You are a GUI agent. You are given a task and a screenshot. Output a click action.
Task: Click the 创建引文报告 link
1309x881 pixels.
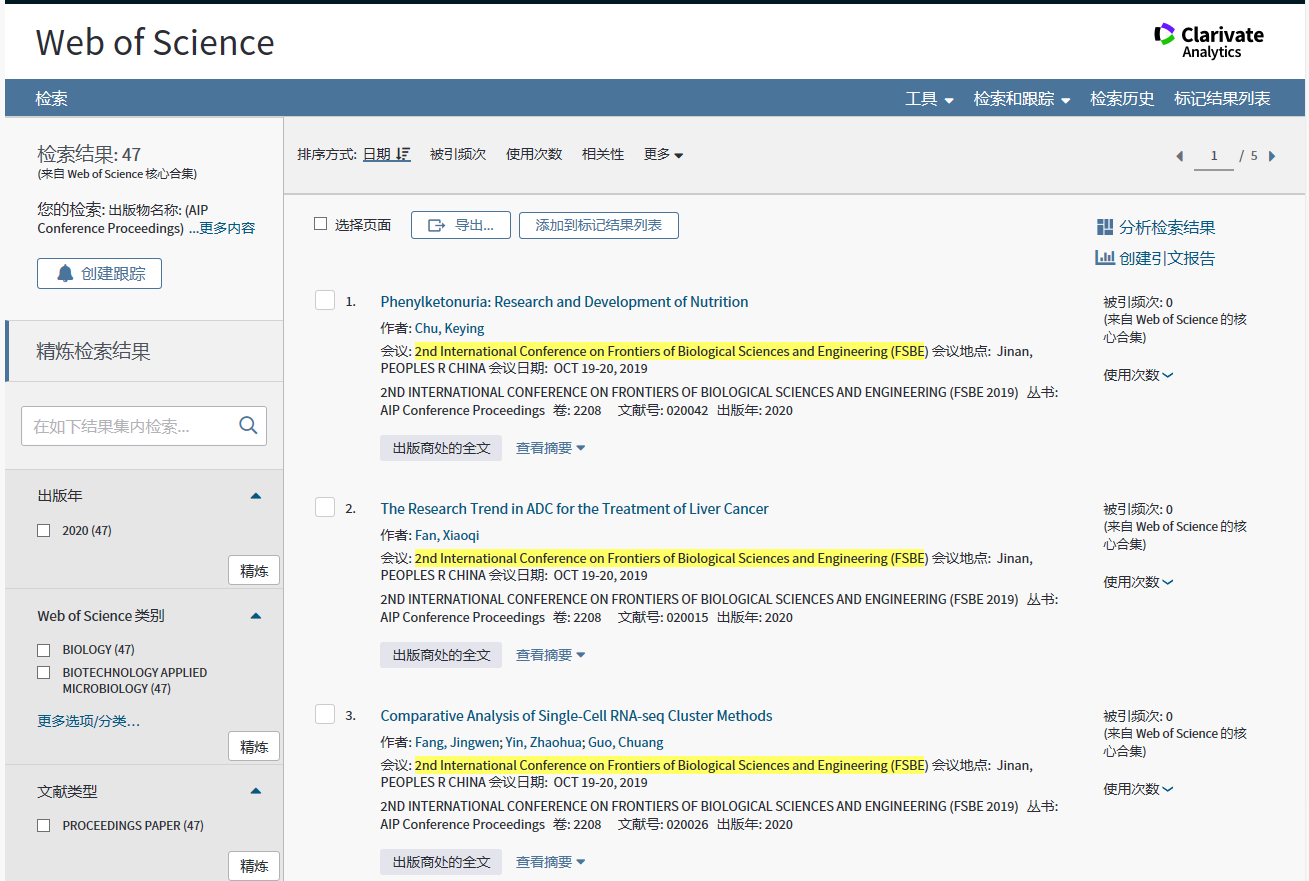click(x=1167, y=258)
